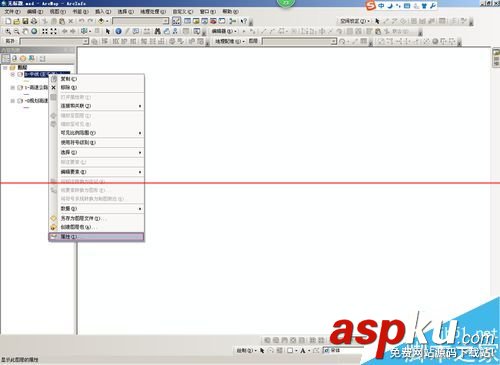Screen dimensions: 500x365
Task: Choose 创建图层包 in context menu
Action: (x=97, y=227)
